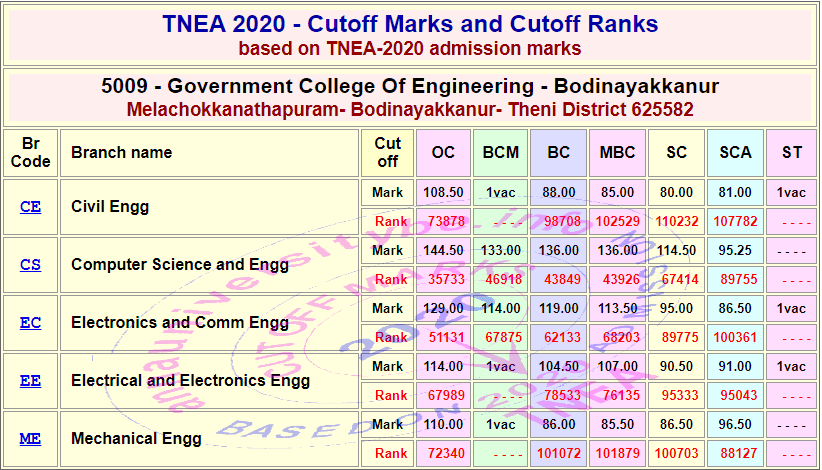Click the Branch name column header
This screenshot has width=822, height=470.
coord(121,153)
